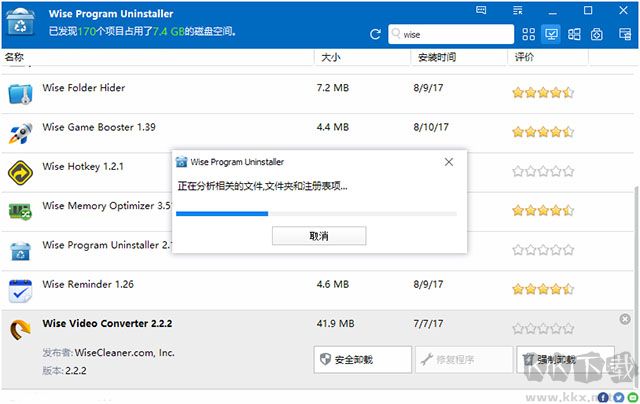The height and width of the screenshot is (404, 640).
Task: Click the 8/10/17 install date
Action: click(x=431, y=127)
